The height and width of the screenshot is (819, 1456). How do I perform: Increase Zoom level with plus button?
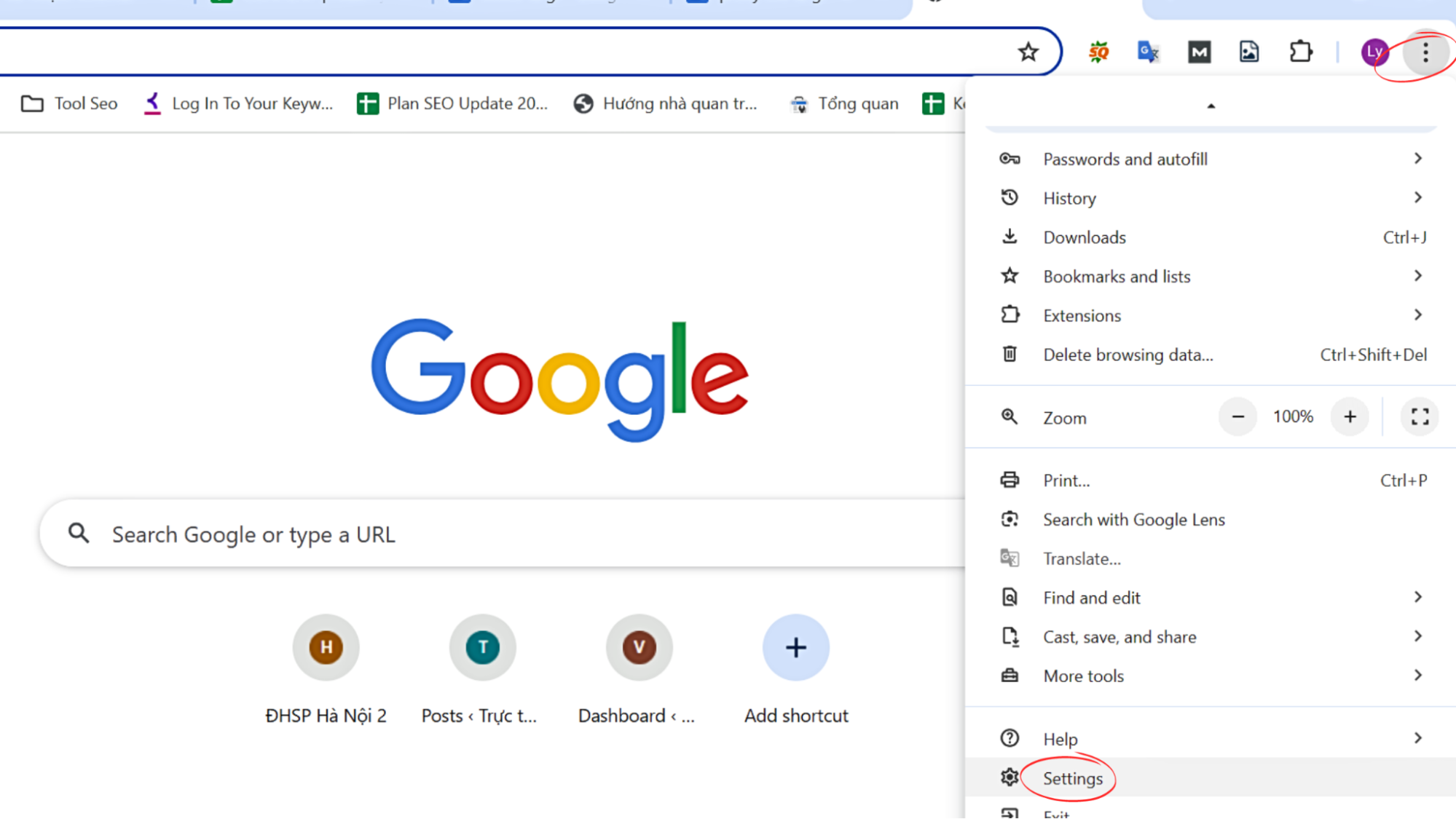click(1349, 416)
